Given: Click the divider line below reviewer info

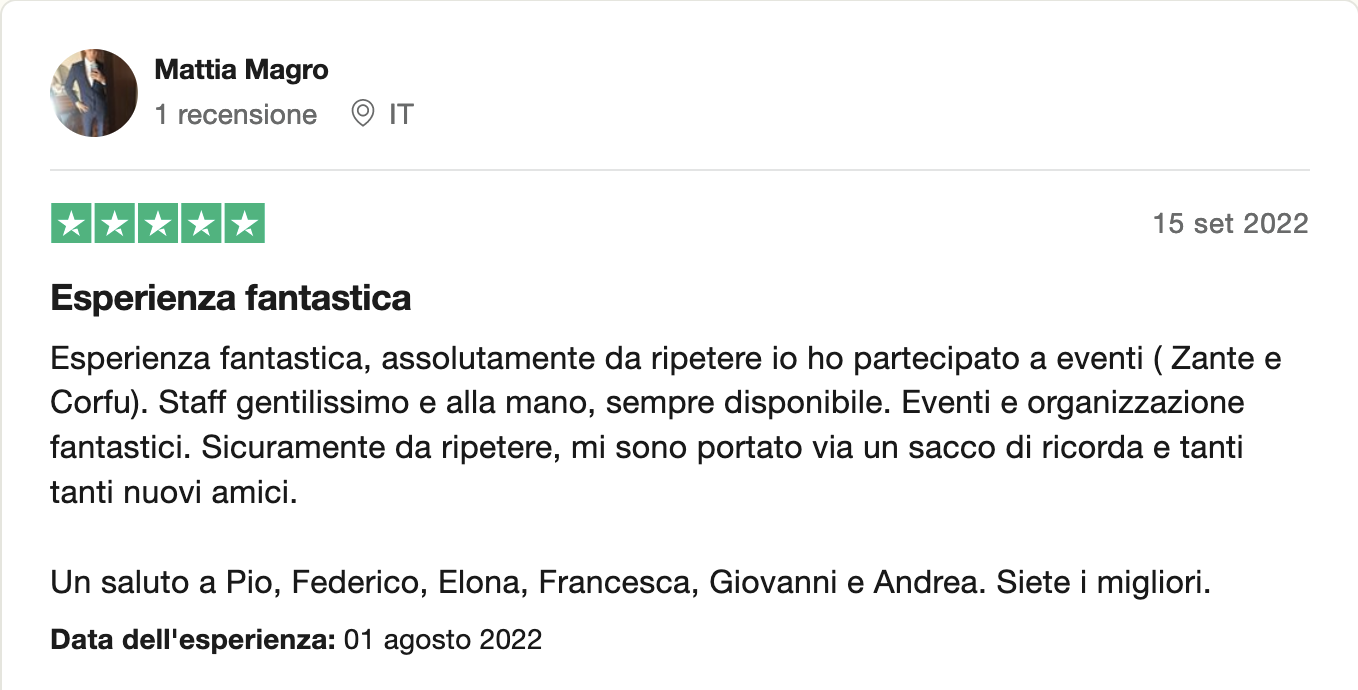Looking at the screenshot, I should (680, 170).
